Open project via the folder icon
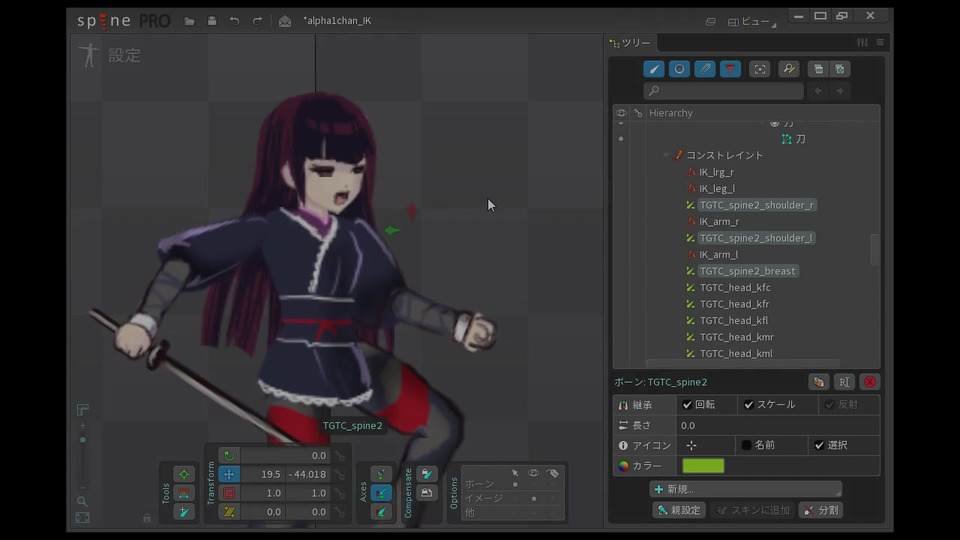Viewport: 960px width, 540px height. click(x=189, y=21)
